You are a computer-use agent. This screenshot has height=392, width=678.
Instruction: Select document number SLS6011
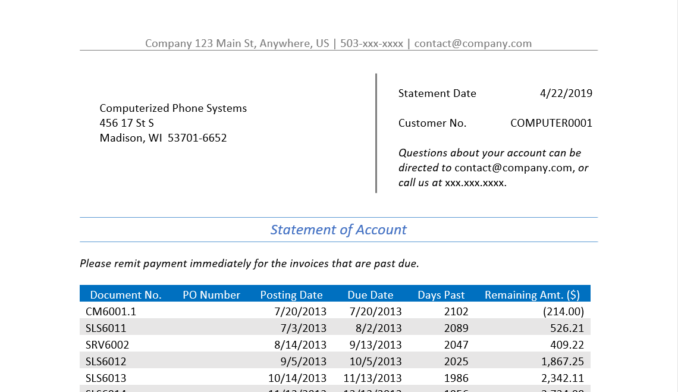pos(106,328)
